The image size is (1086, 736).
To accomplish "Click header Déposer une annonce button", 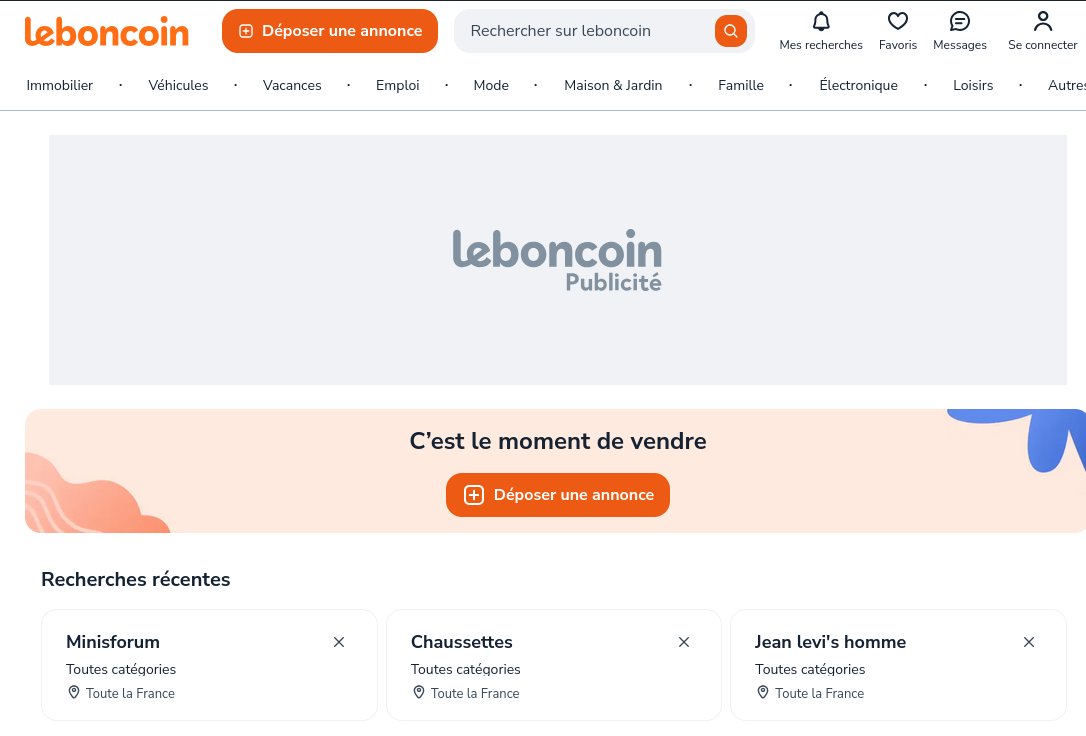I will coord(330,31).
